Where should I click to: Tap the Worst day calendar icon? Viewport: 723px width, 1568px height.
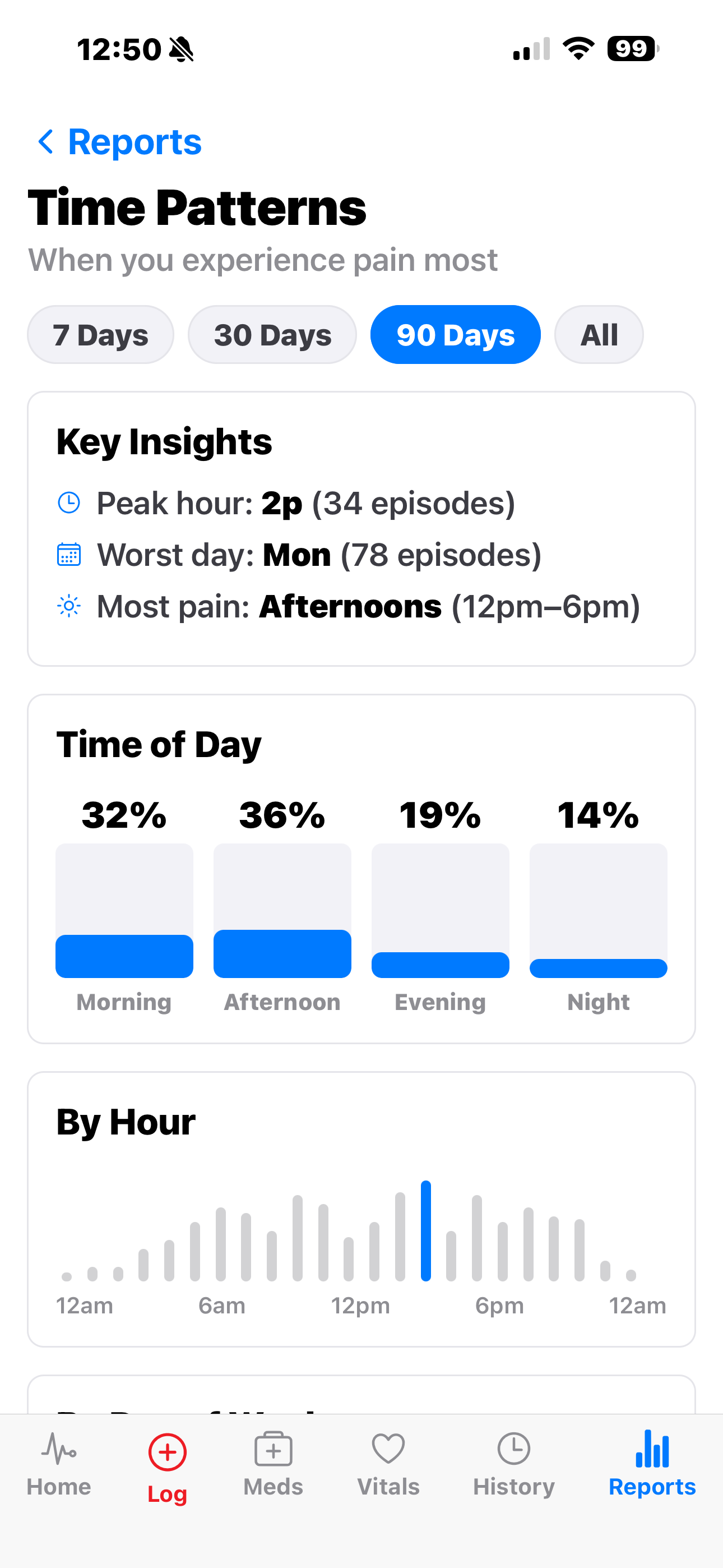[x=69, y=555]
